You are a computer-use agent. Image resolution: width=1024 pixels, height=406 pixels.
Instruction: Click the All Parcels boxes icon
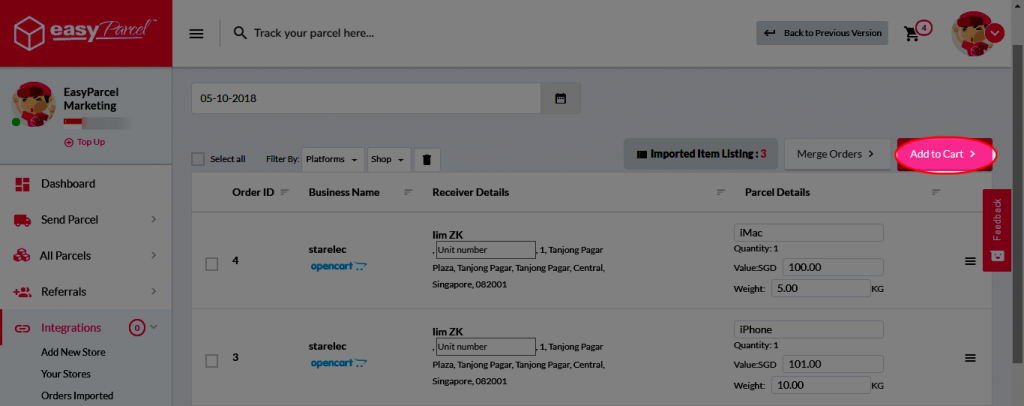tap(22, 256)
